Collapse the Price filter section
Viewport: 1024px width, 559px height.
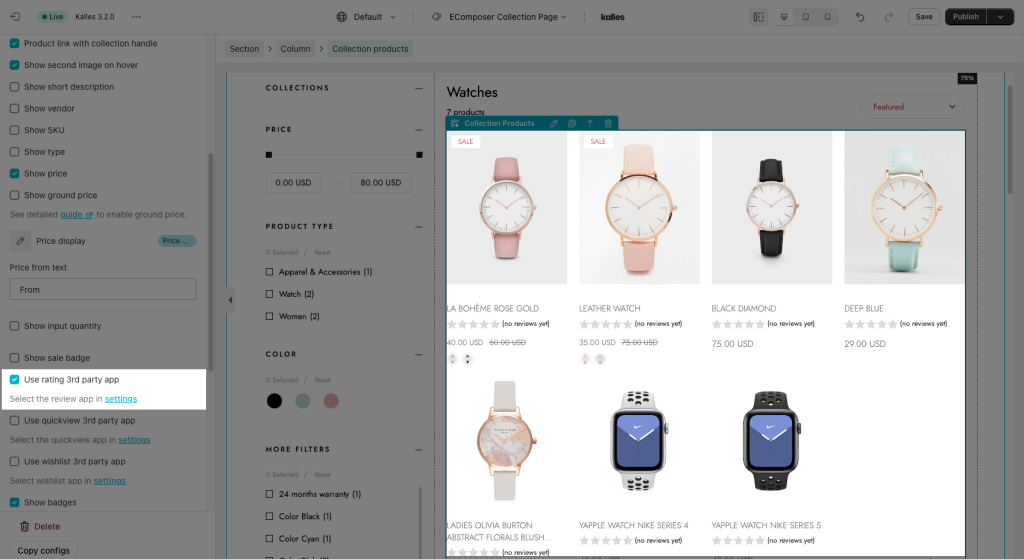(x=419, y=130)
